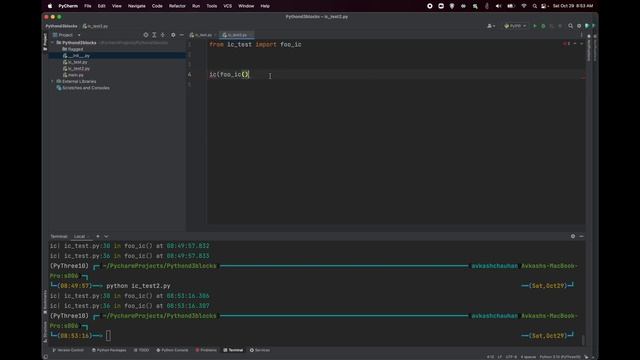Click the Python interpreter in status bar
Screen dimensions: 640x360
click(560, 357)
